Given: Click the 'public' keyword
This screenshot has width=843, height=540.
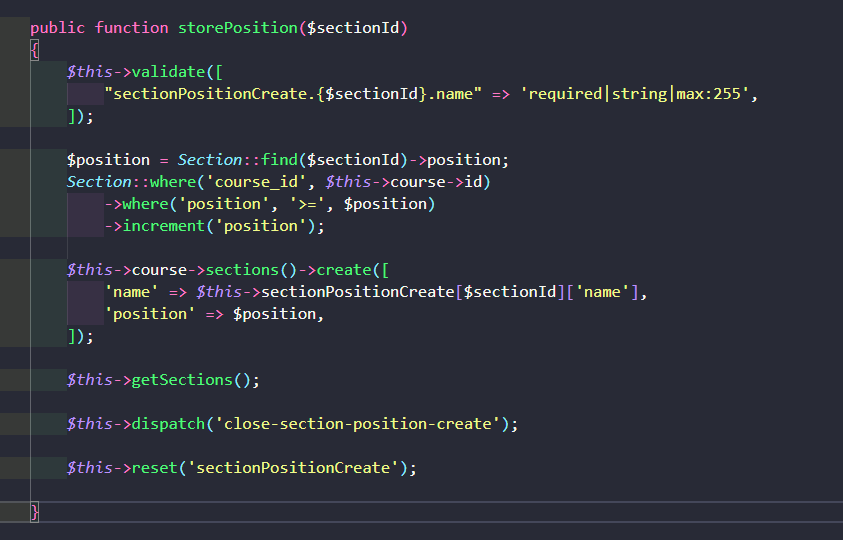Looking at the screenshot, I should tap(58, 28).
